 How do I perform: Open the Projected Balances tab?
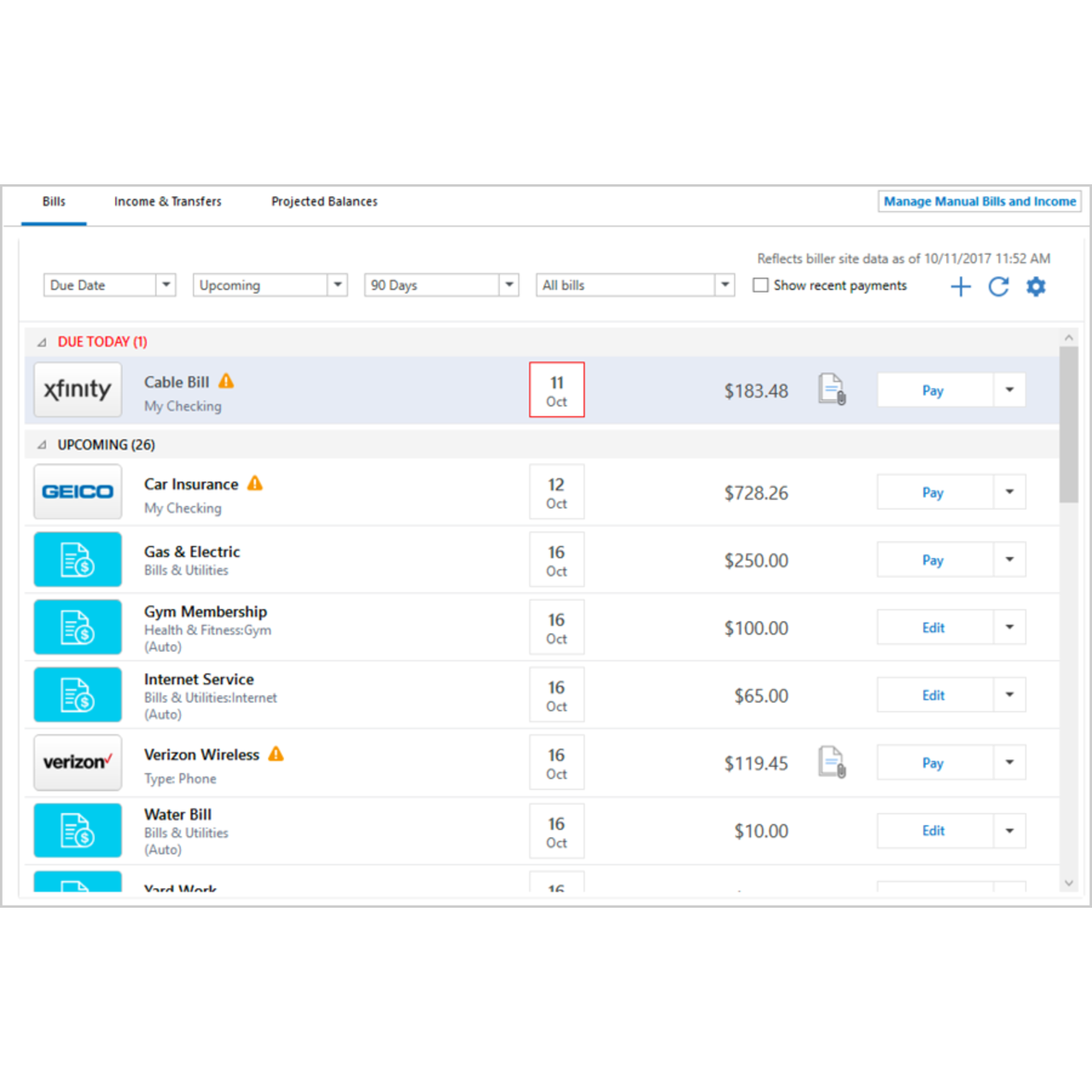pyautogui.click(x=324, y=201)
